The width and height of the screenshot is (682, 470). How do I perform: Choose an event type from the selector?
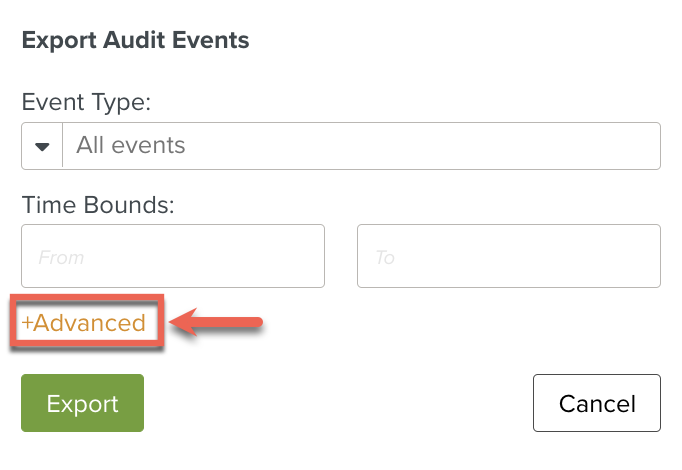click(340, 146)
